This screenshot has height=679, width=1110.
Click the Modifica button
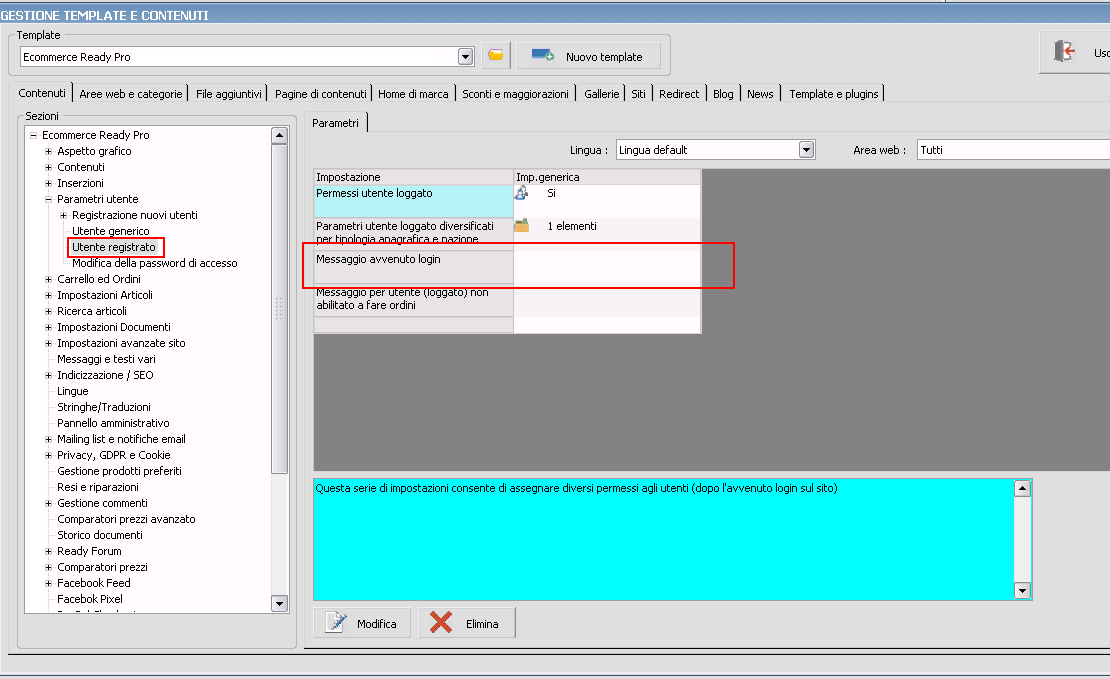tap(362, 623)
